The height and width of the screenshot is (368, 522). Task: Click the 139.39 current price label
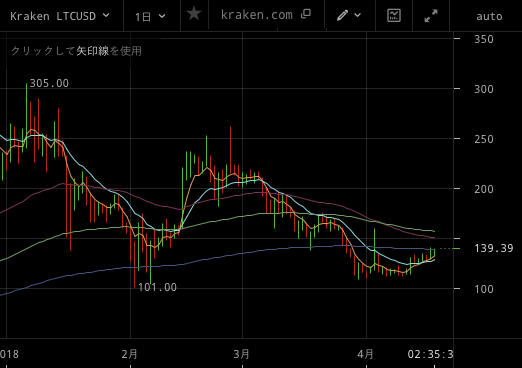pyautogui.click(x=494, y=248)
